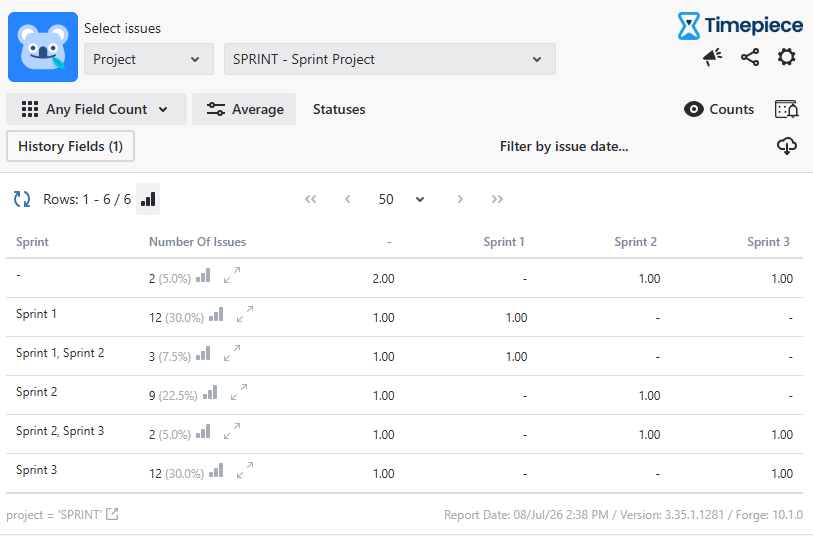Image resolution: width=813 pixels, height=536 pixels.
Task: Expand the Any Field Count dropdown
Action: click(96, 109)
